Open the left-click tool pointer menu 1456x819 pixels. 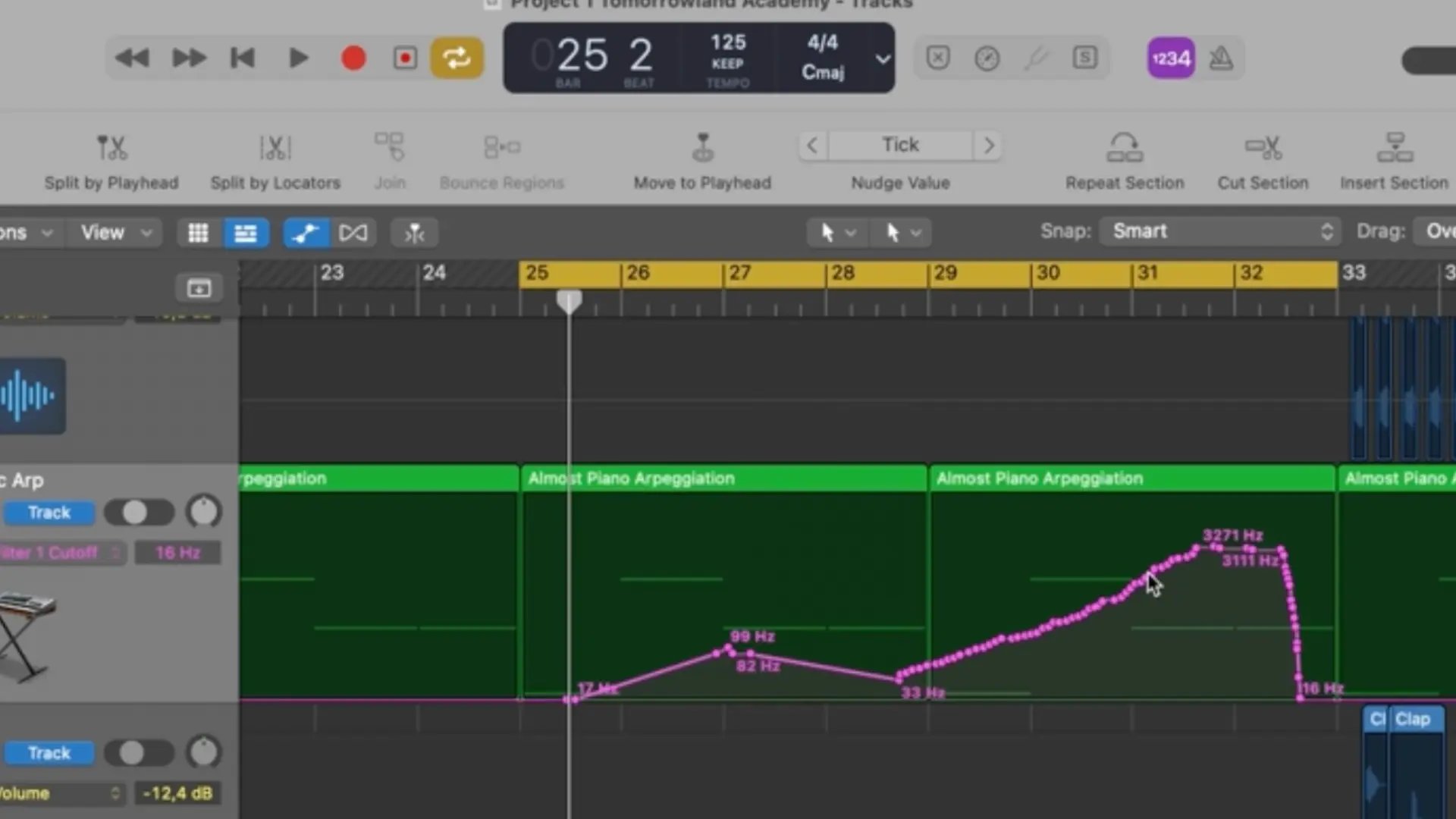(x=837, y=232)
